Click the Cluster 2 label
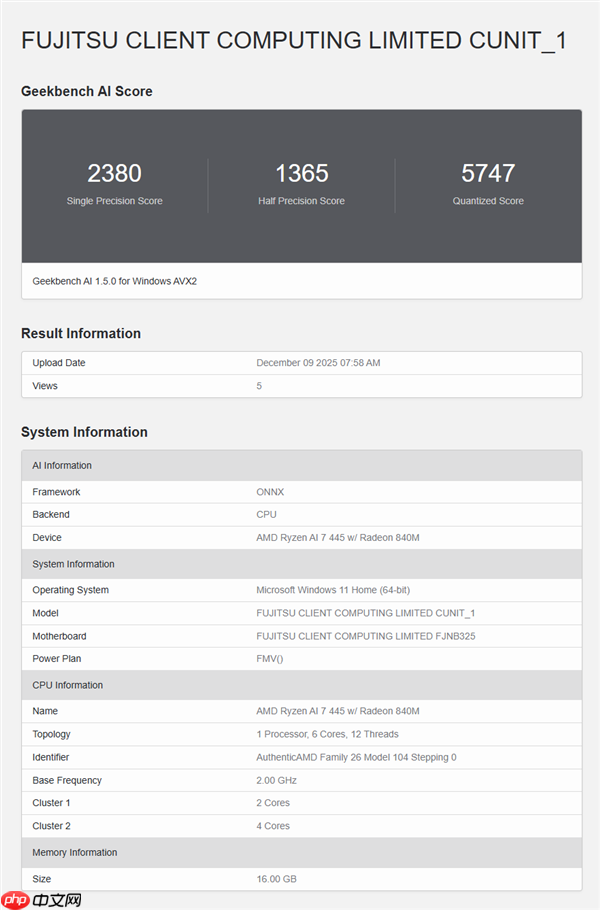Viewport: 600px width, 910px height. click(x=52, y=826)
